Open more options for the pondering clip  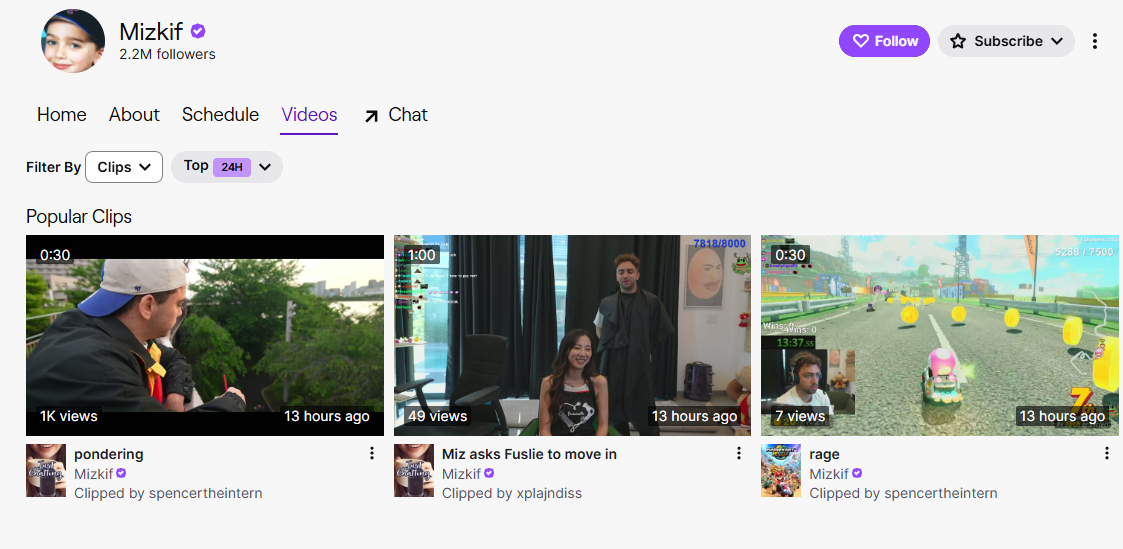coord(371,453)
